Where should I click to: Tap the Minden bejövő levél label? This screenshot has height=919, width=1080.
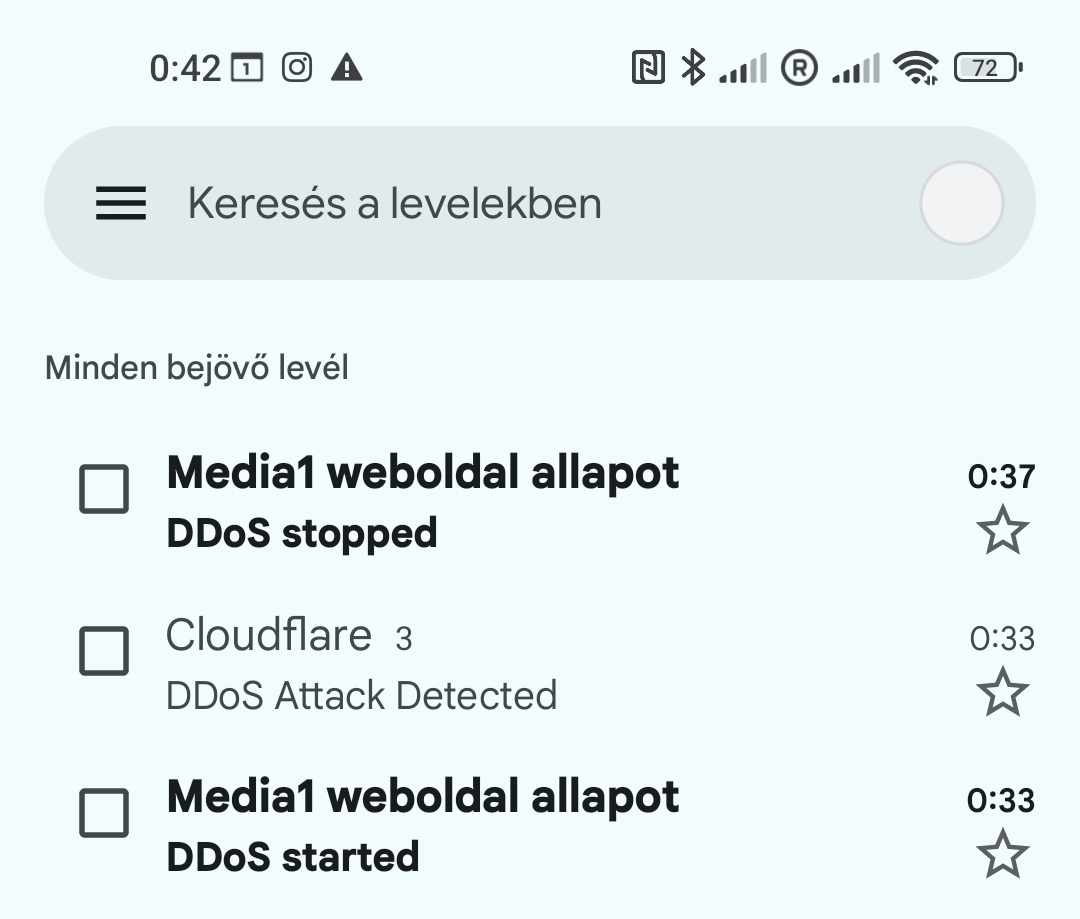tap(197, 368)
